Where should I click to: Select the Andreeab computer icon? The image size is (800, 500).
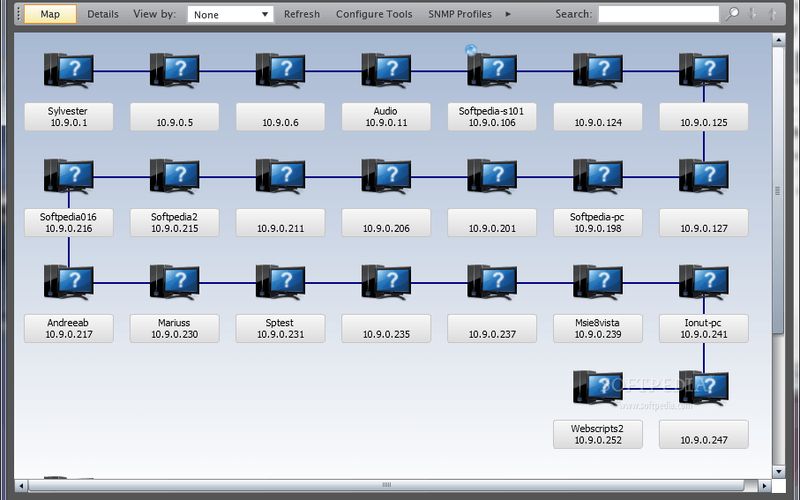(69, 282)
